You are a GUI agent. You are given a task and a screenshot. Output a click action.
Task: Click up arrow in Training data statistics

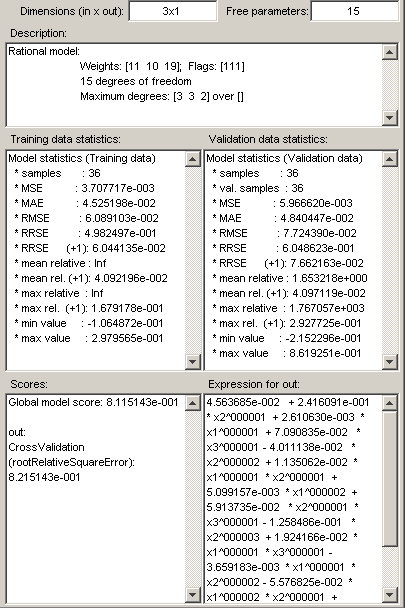[x=193, y=159]
